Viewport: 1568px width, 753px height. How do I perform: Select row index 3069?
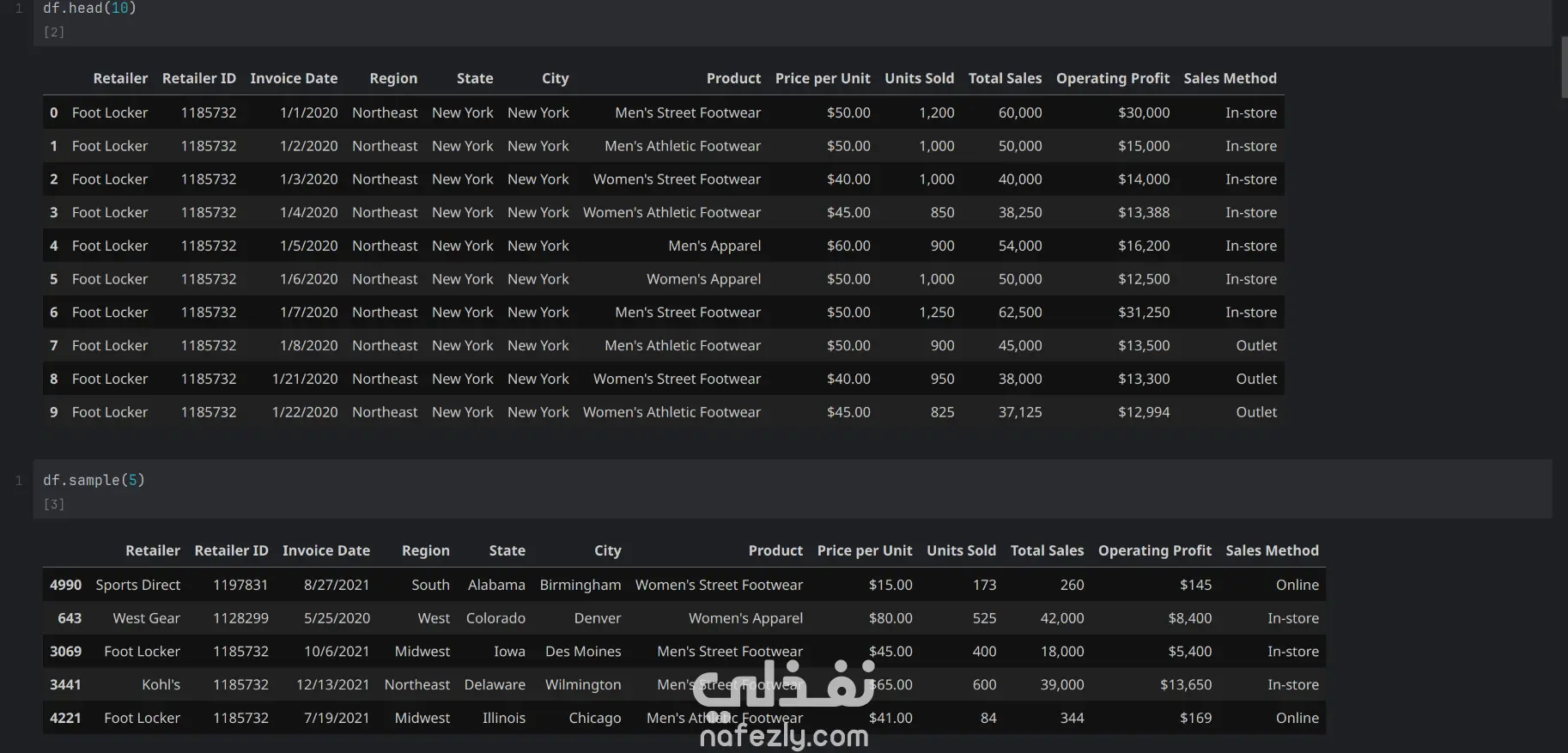[x=65, y=652]
